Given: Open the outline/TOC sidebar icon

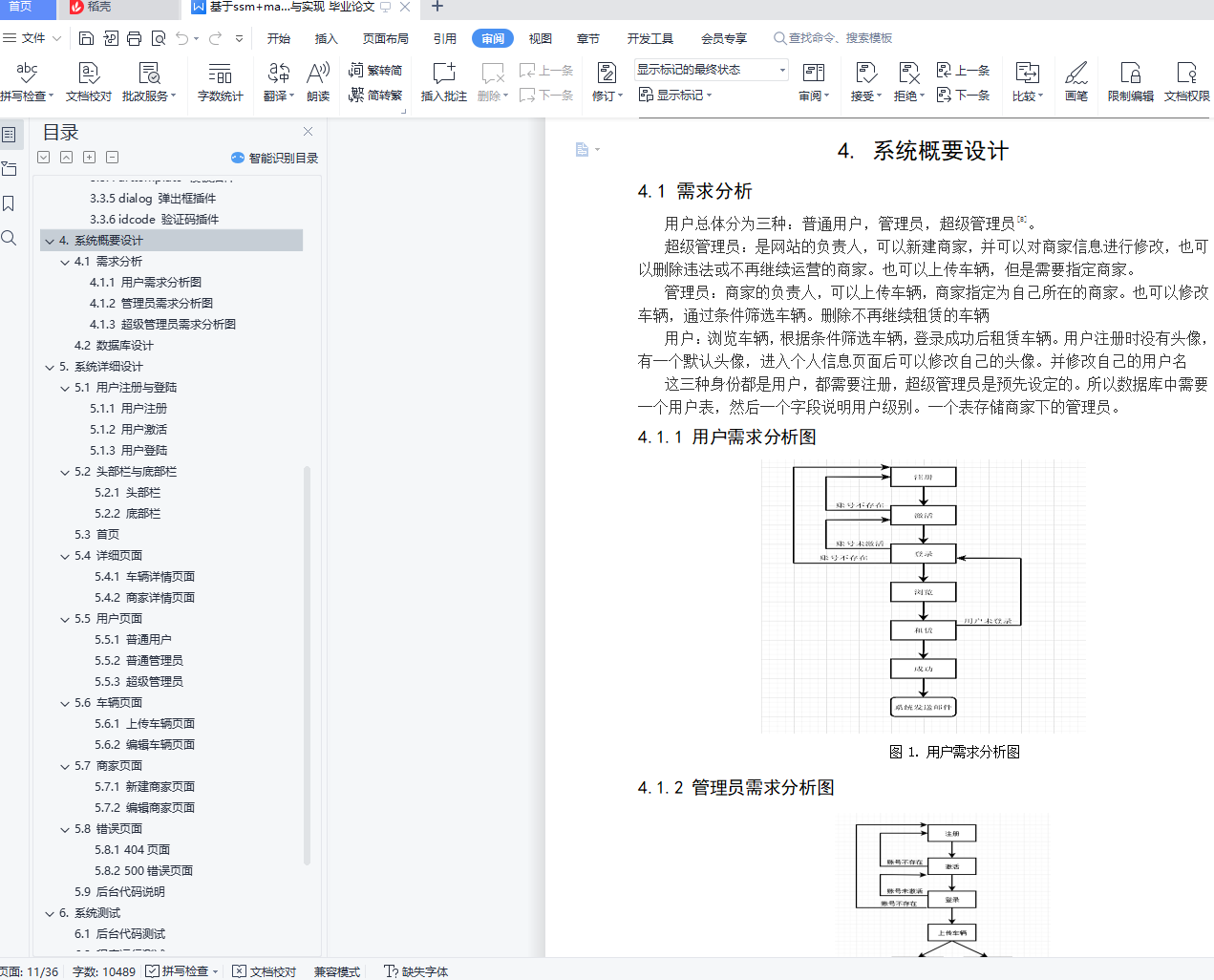Looking at the screenshot, I should point(9,135).
